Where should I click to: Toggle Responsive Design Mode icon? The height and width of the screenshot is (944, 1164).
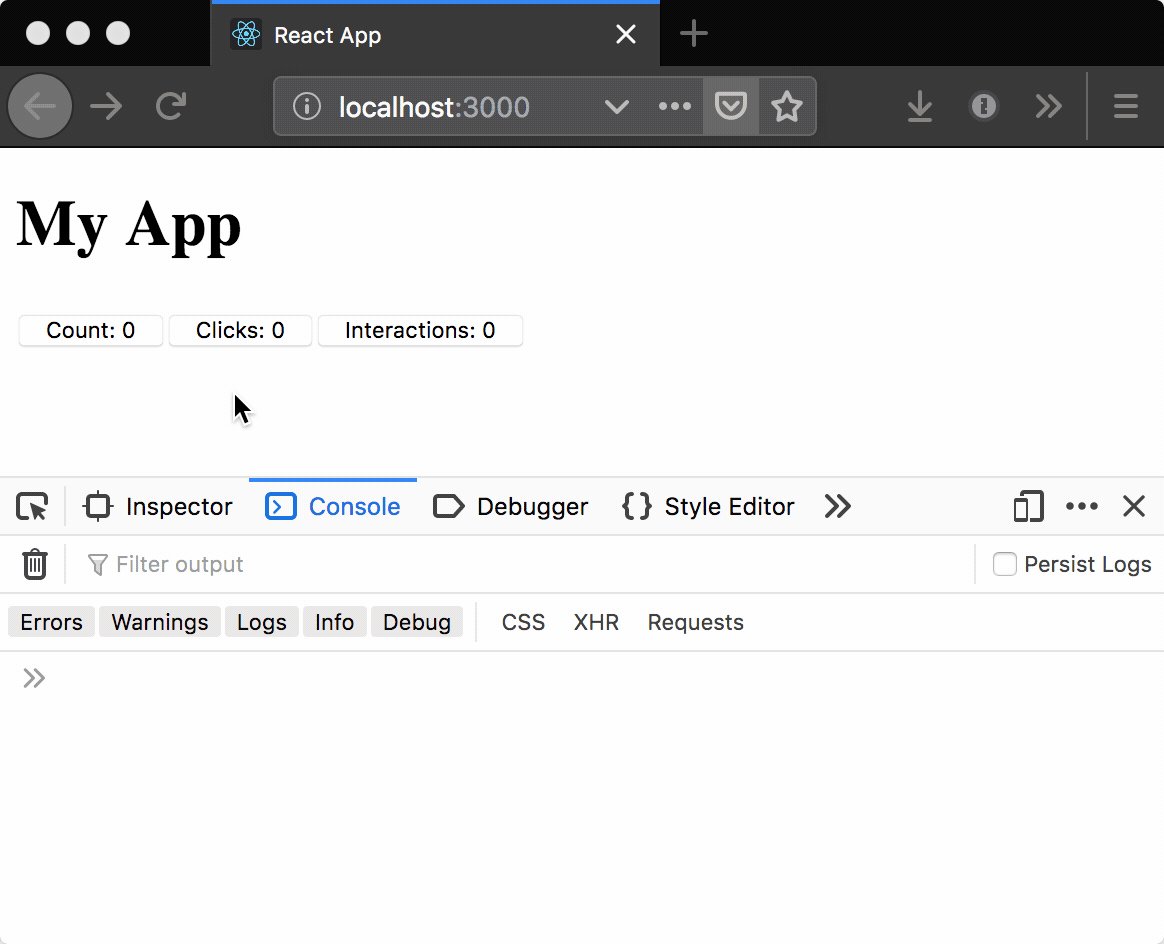coord(1028,506)
